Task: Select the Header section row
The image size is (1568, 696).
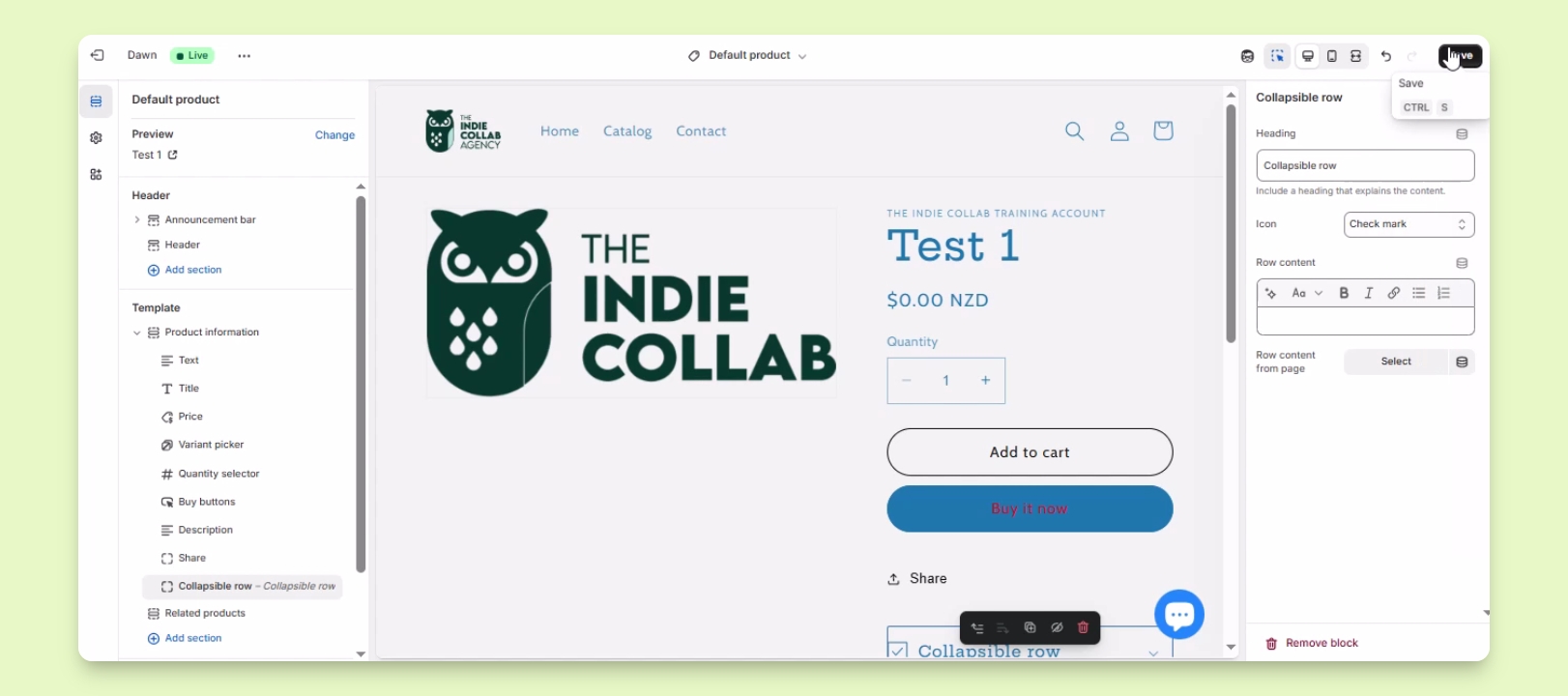Action: 182,246
